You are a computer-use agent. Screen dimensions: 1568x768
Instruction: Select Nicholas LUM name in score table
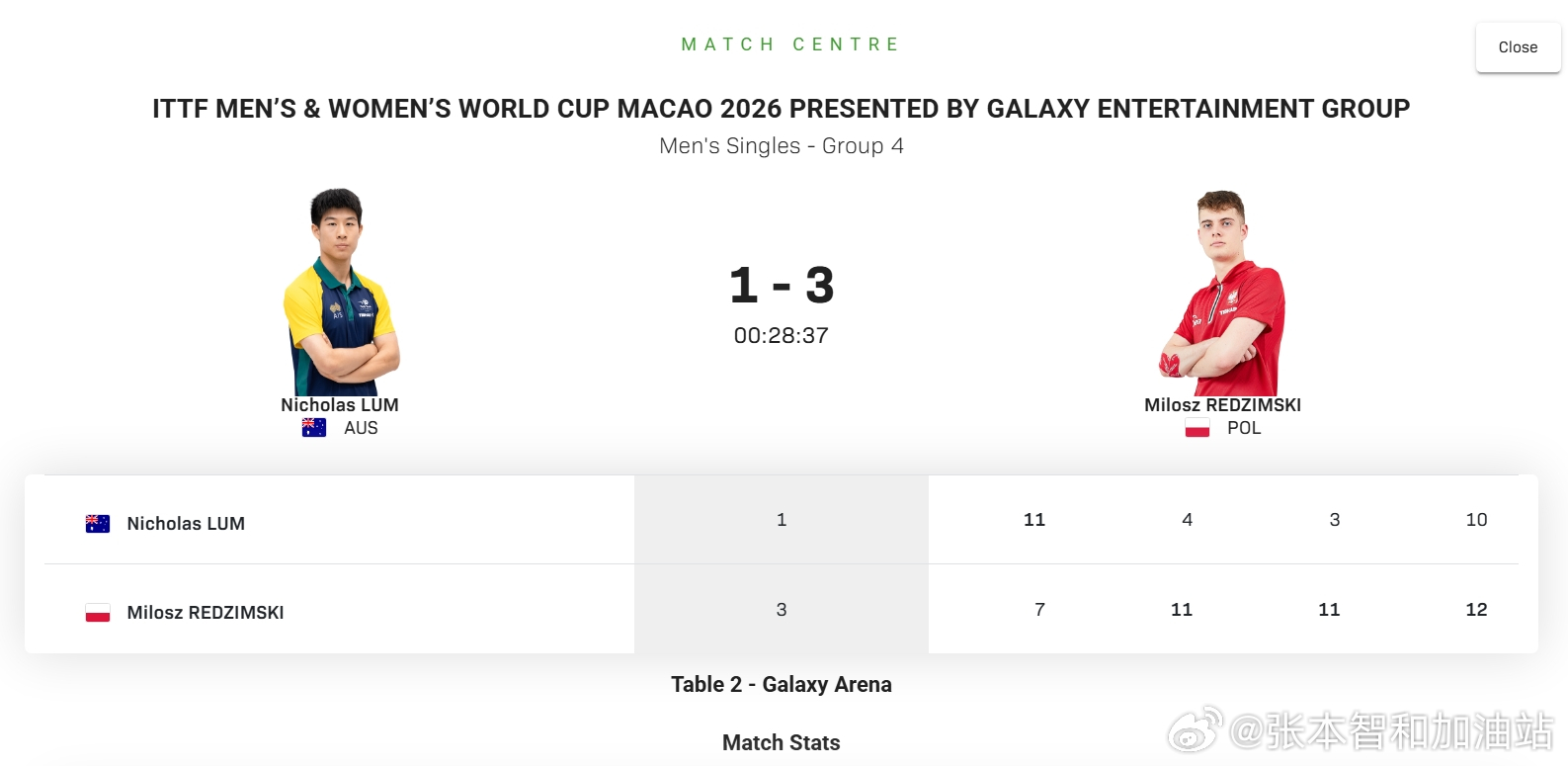coord(186,524)
